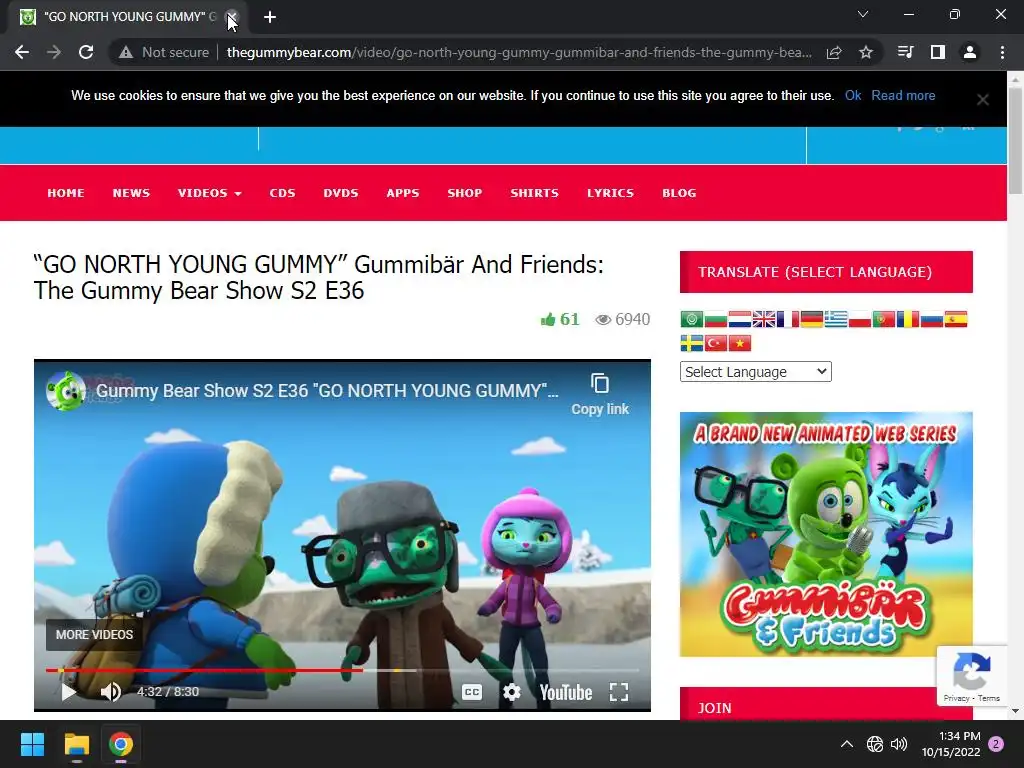The image size is (1024, 768).
Task: Open Chrome three-dot menu
Action: click(1002, 52)
